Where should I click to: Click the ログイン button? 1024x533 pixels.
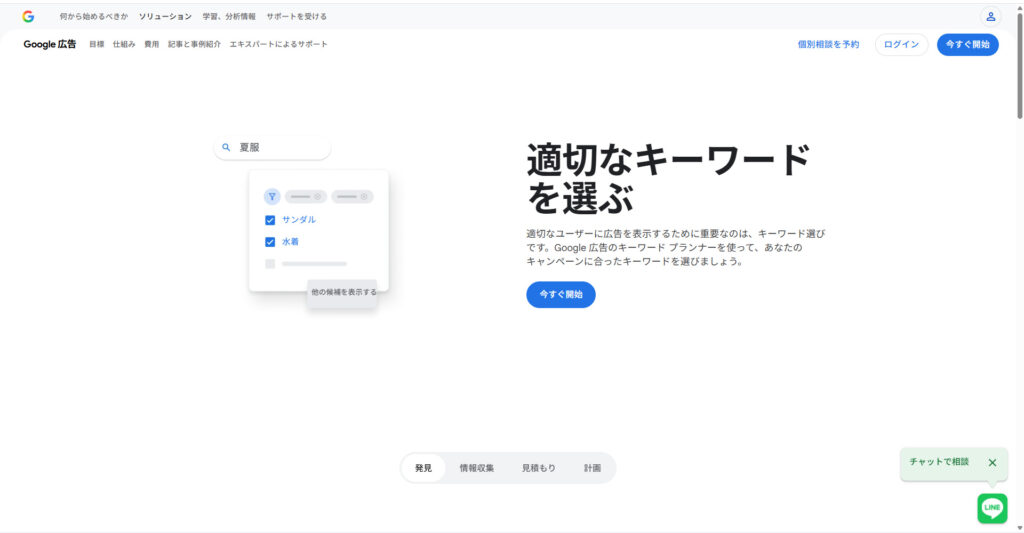tap(901, 44)
